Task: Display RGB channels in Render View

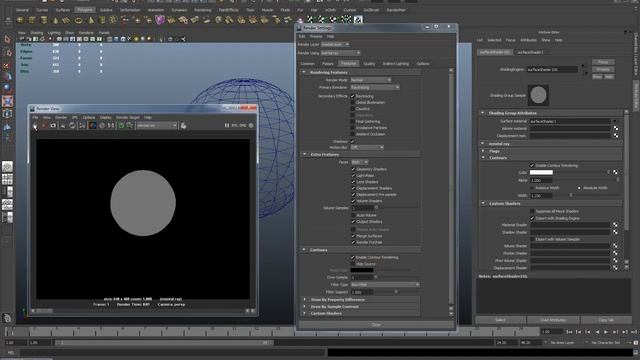Action: click(92, 126)
